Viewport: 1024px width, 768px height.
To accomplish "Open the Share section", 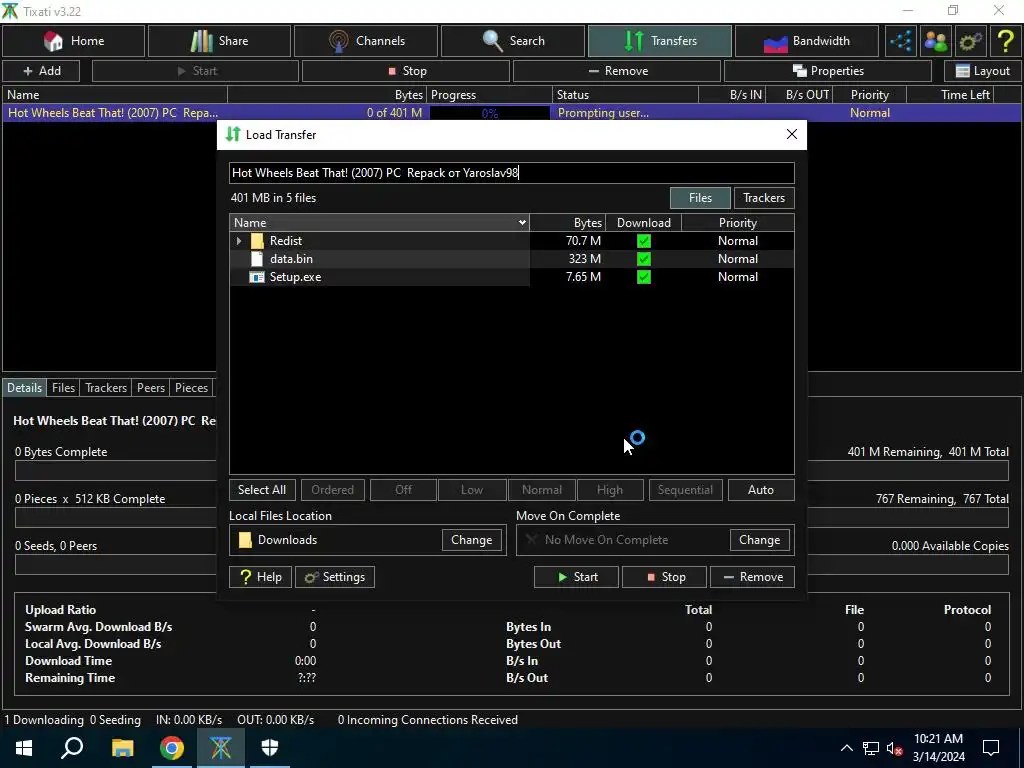I will pos(219,41).
